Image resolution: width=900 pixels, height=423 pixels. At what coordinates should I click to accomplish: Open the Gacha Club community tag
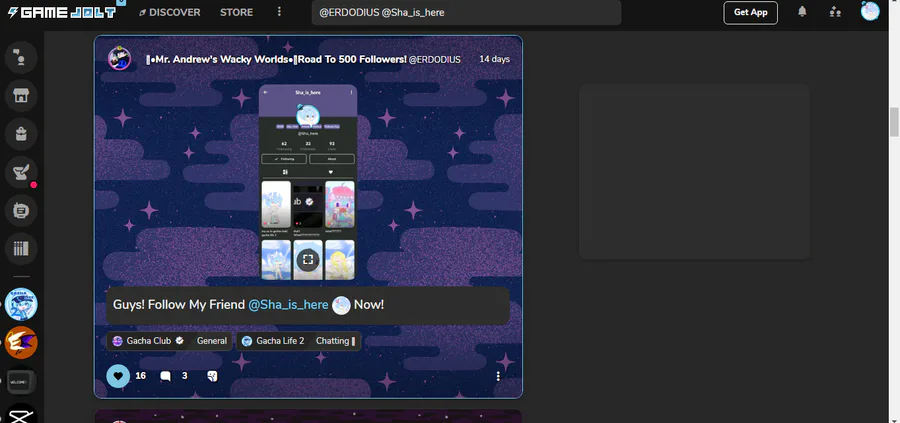tap(149, 341)
